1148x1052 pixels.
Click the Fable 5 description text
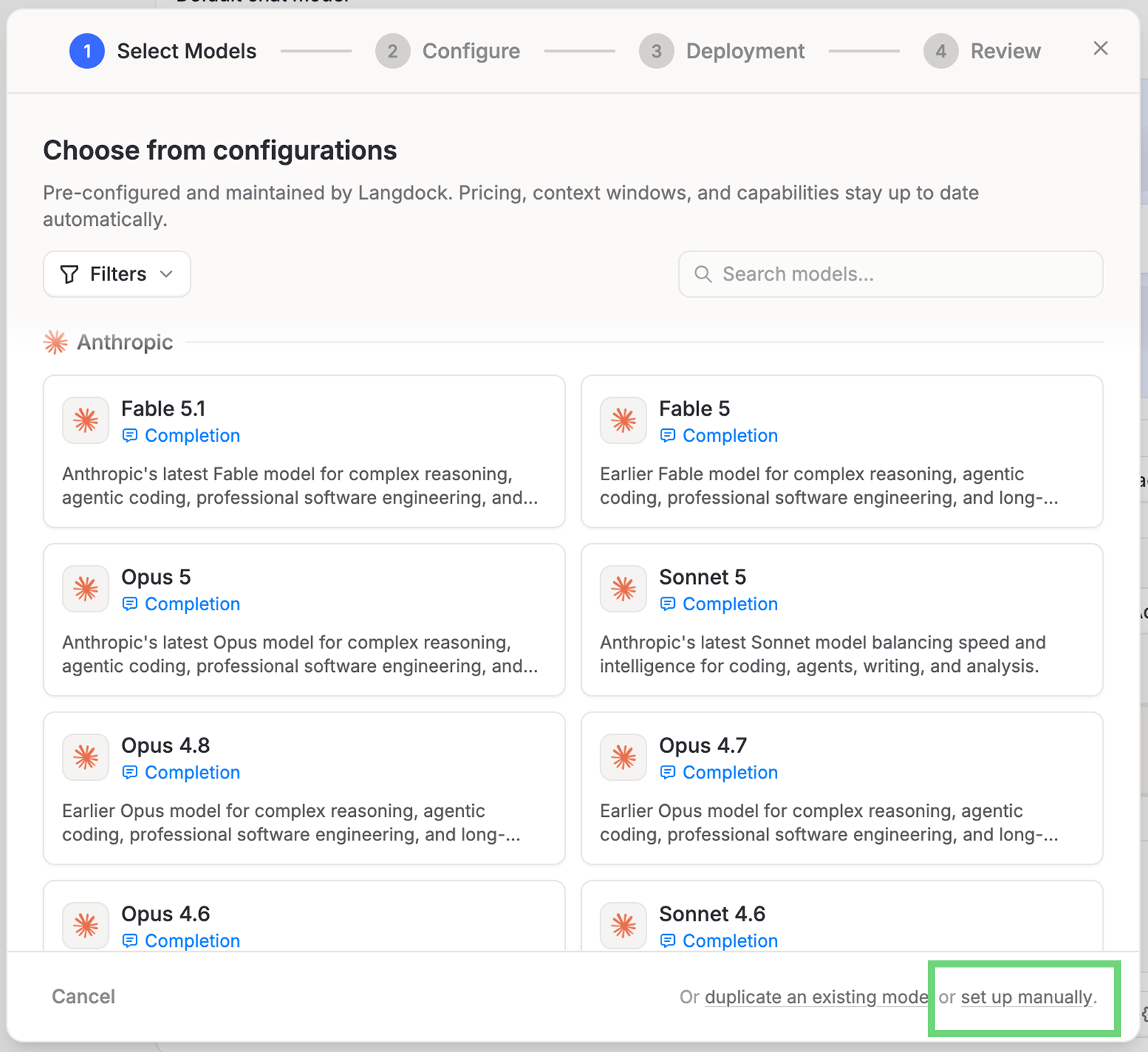[x=829, y=486]
